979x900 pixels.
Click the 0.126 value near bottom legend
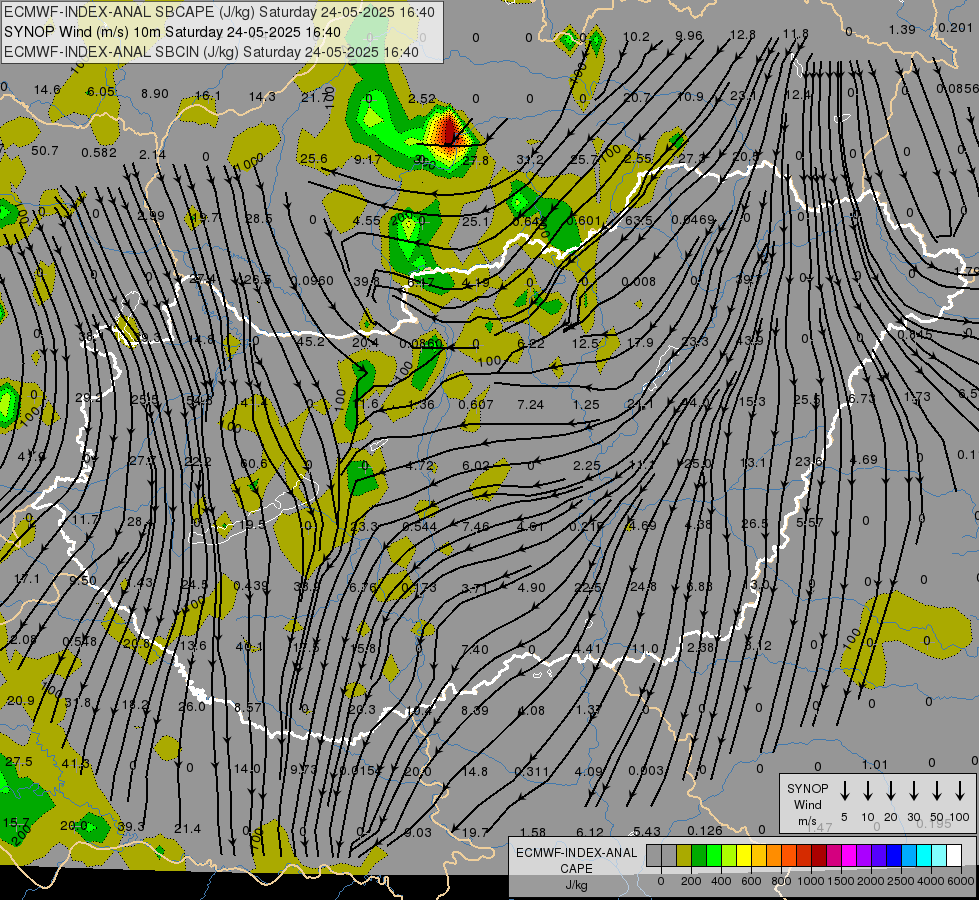coord(705,830)
